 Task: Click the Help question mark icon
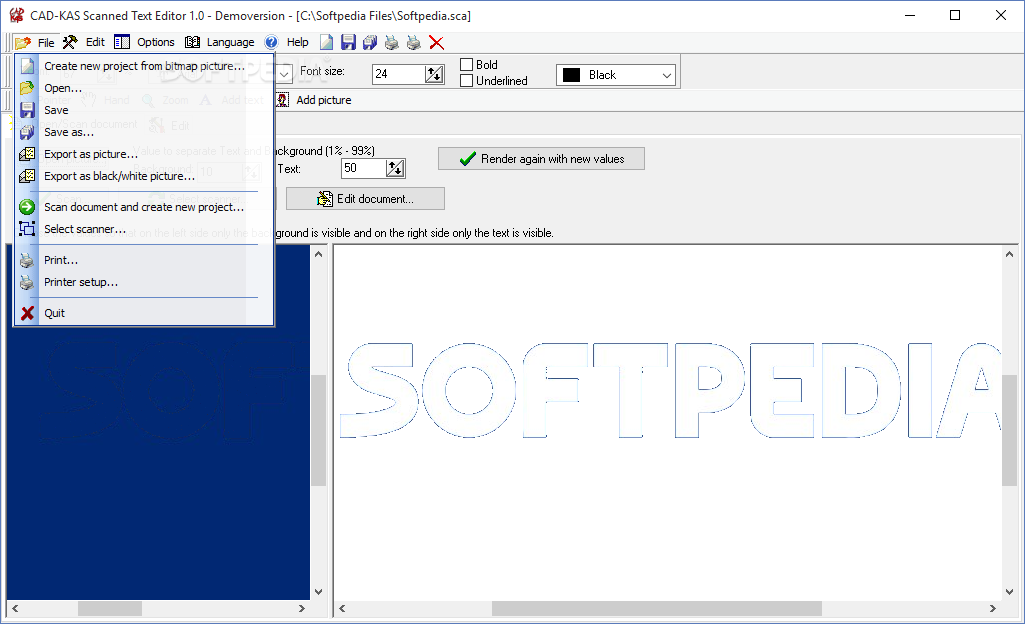point(271,42)
